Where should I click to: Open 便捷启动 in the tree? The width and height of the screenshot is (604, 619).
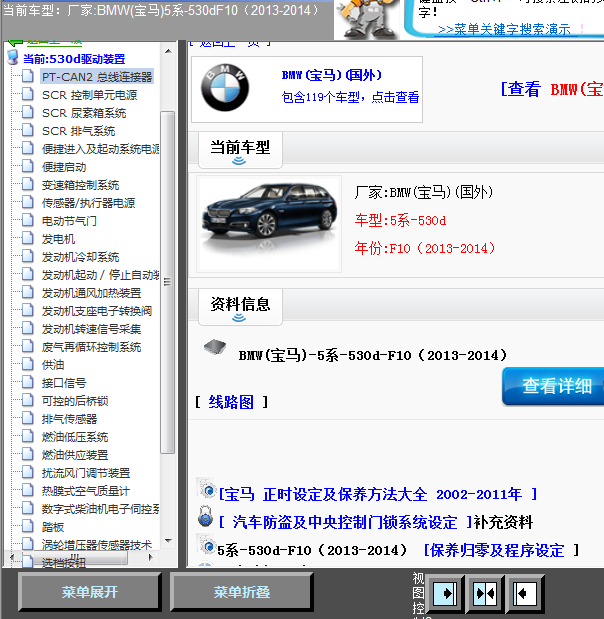[x=64, y=167]
